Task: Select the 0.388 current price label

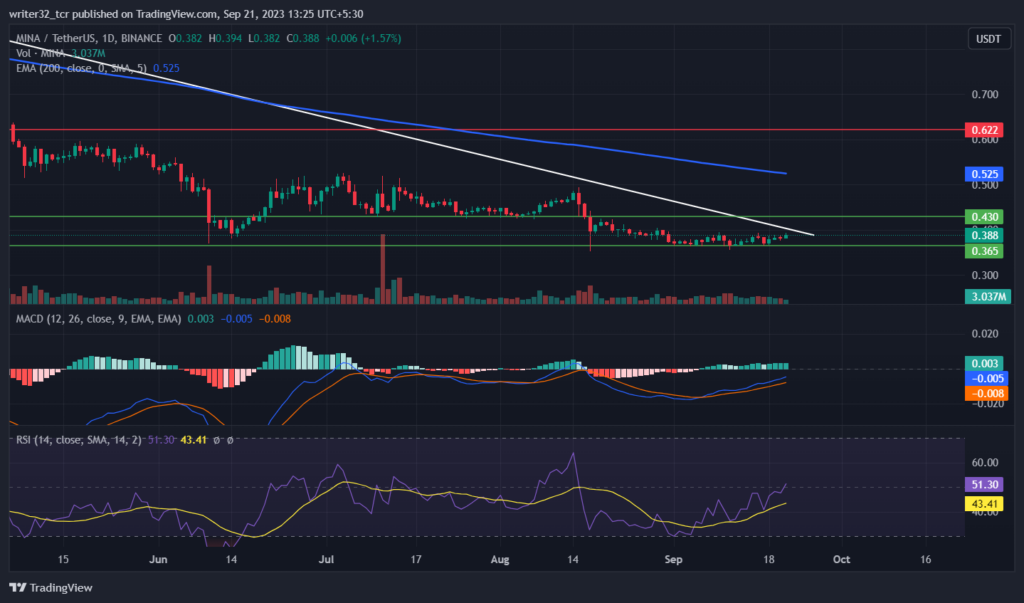Action: click(x=984, y=235)
